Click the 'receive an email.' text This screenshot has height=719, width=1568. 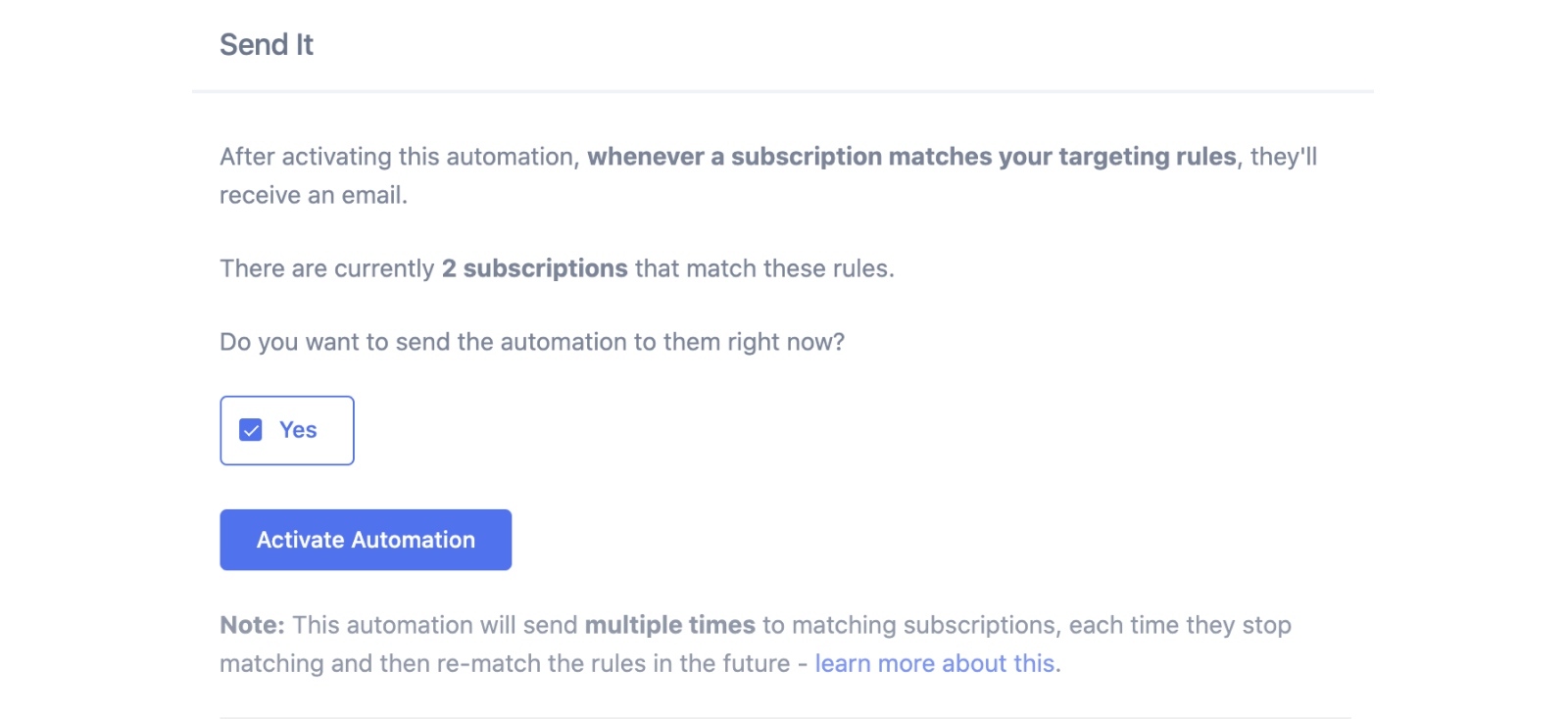(314, 195)
